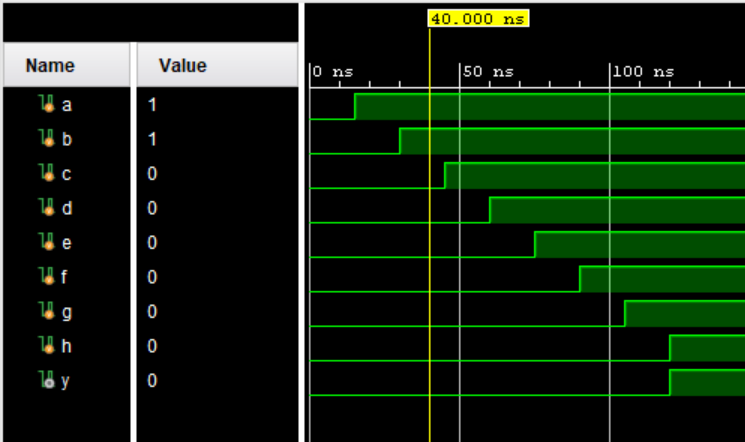Select the icon next to signal e
This screenshot has width=745, height=442.
(x=46, y=243)
